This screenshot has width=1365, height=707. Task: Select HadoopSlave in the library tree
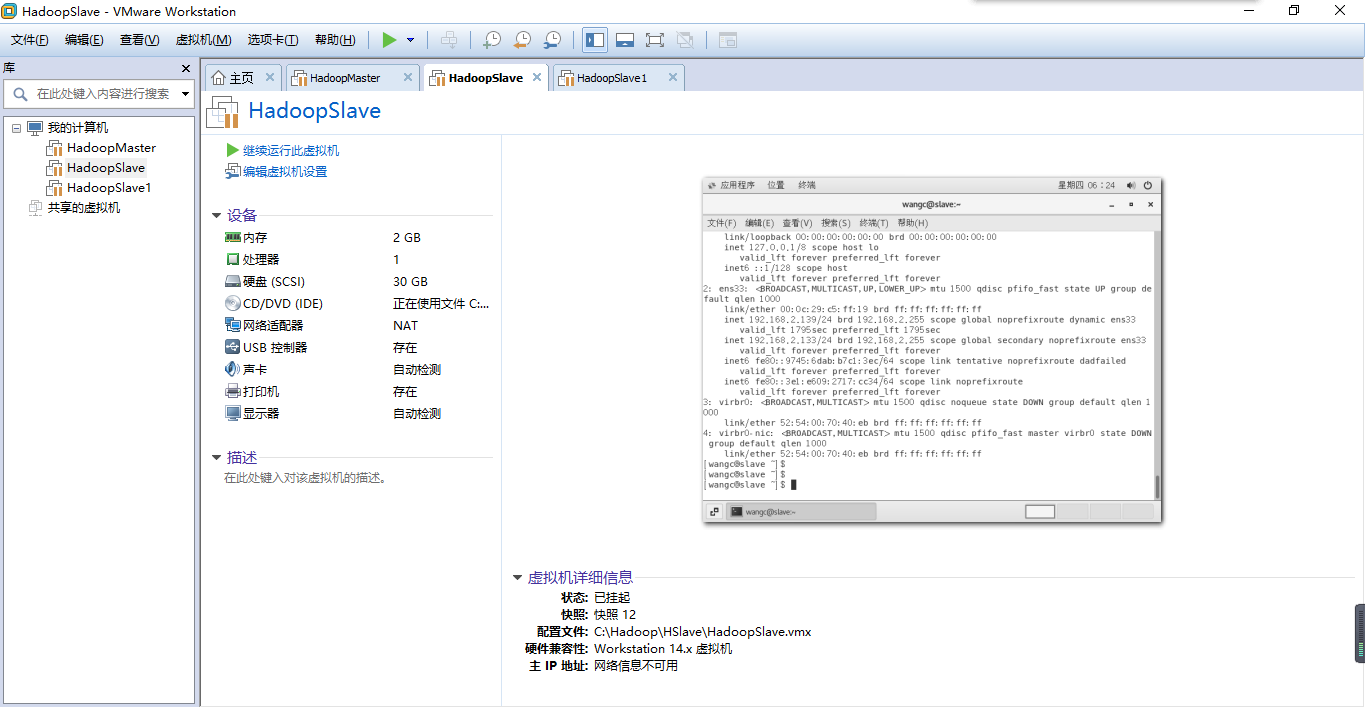[106, 168]
